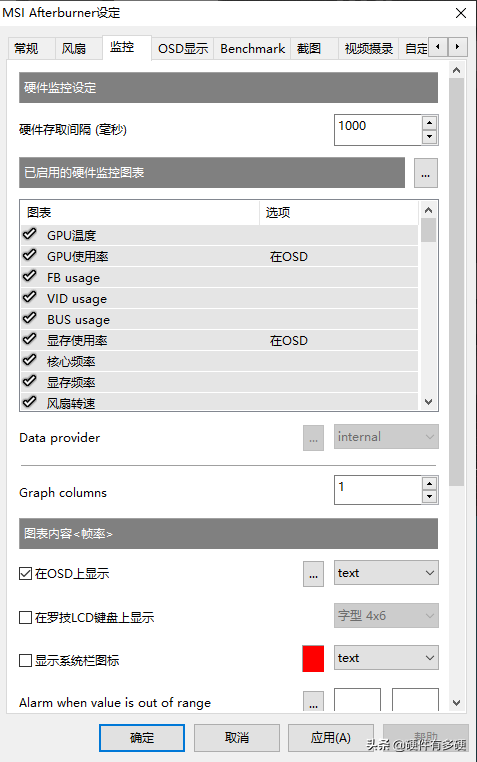
Task: Click the Data provider ellipsis button
Action: tap(313, 438)
